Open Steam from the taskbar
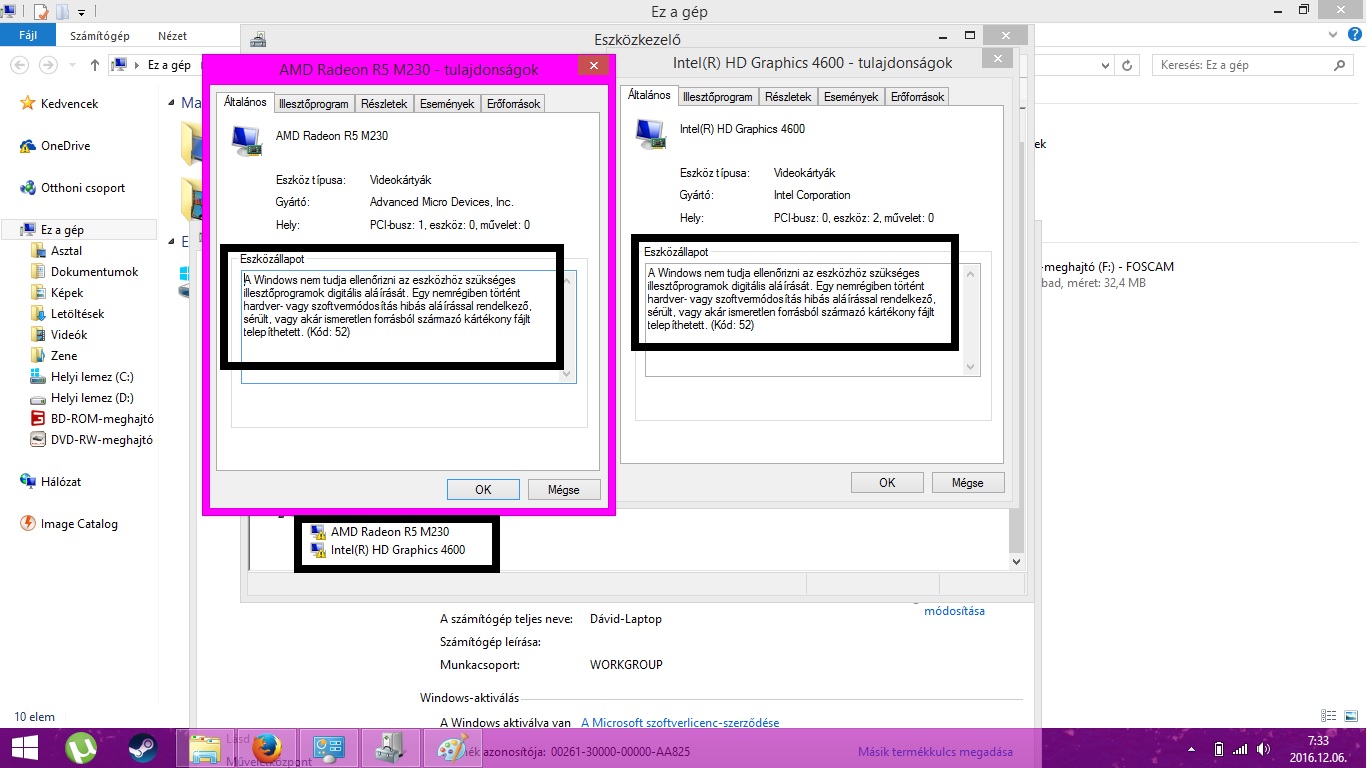The image size is (1367, 768). coord(143,748)
